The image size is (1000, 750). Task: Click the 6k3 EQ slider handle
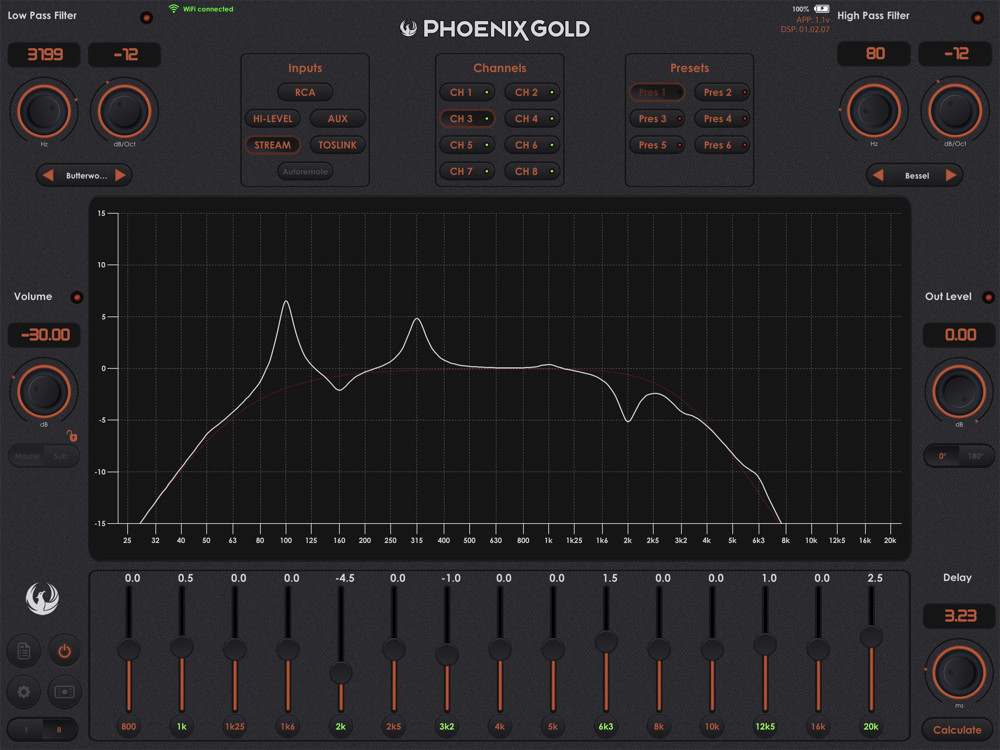tap(606, 642)
